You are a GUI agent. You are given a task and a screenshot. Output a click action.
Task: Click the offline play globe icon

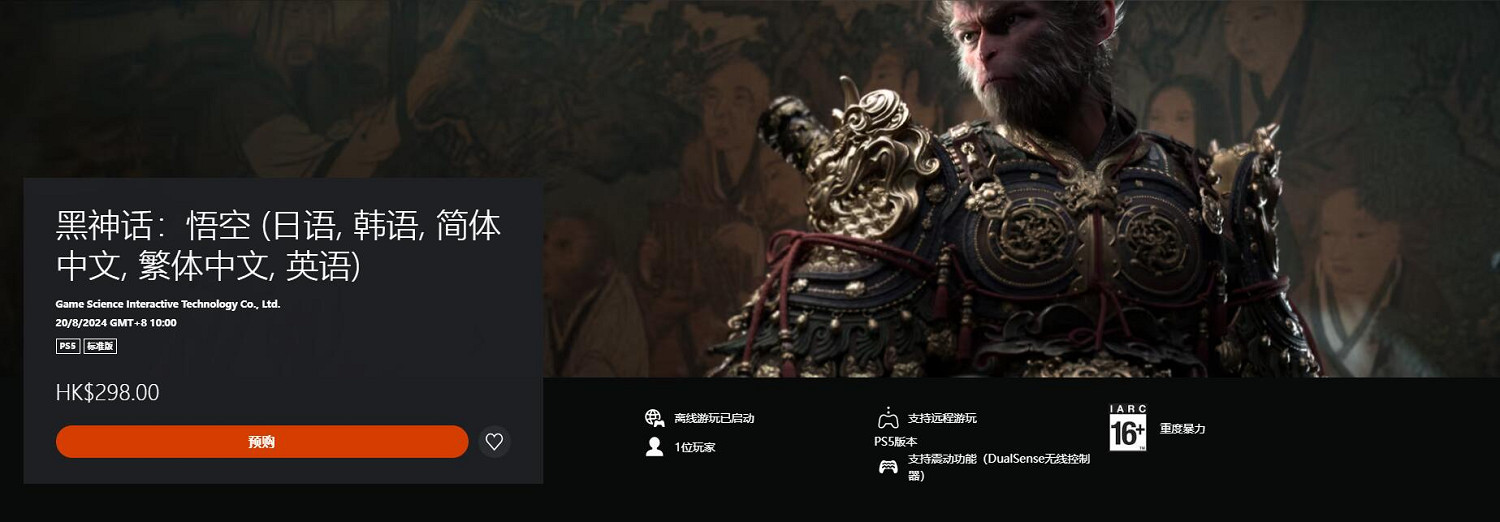[x=655, y=418]
